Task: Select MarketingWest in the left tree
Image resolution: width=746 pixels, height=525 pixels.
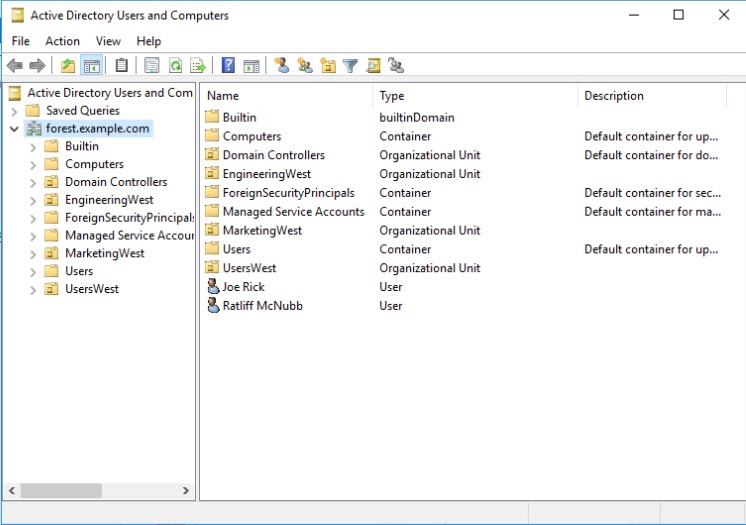Action: (104, 253)
